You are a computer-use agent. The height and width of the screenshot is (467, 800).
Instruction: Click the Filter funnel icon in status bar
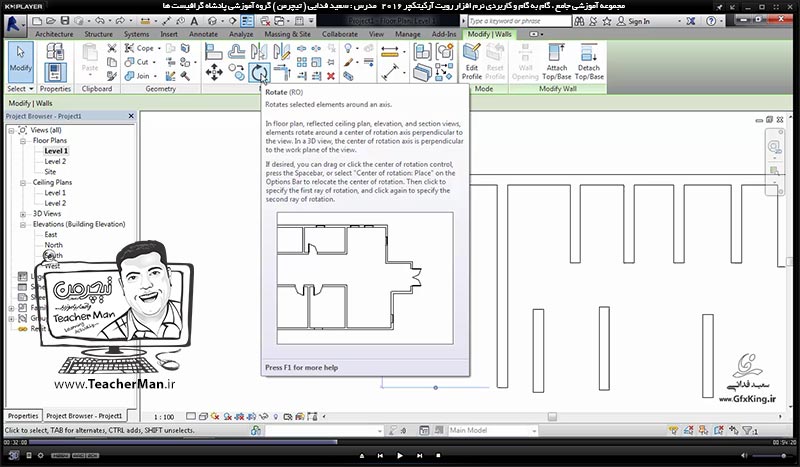[x=748, y=431]
